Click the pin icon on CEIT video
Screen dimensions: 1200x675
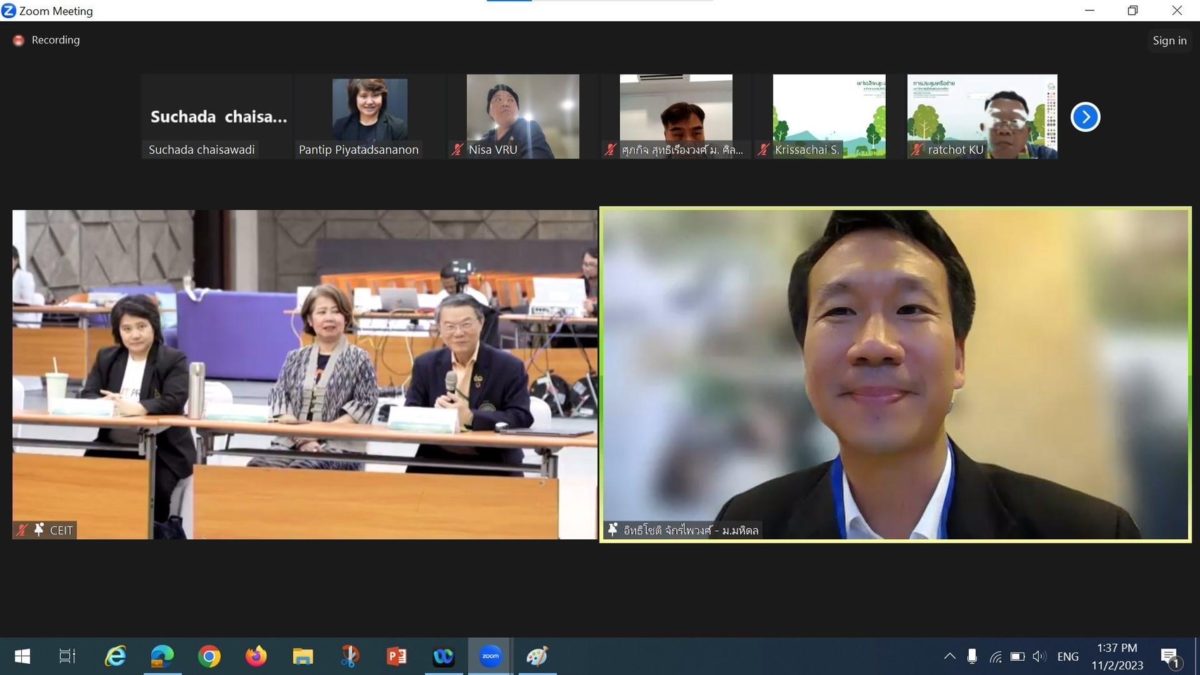(39, 530)
